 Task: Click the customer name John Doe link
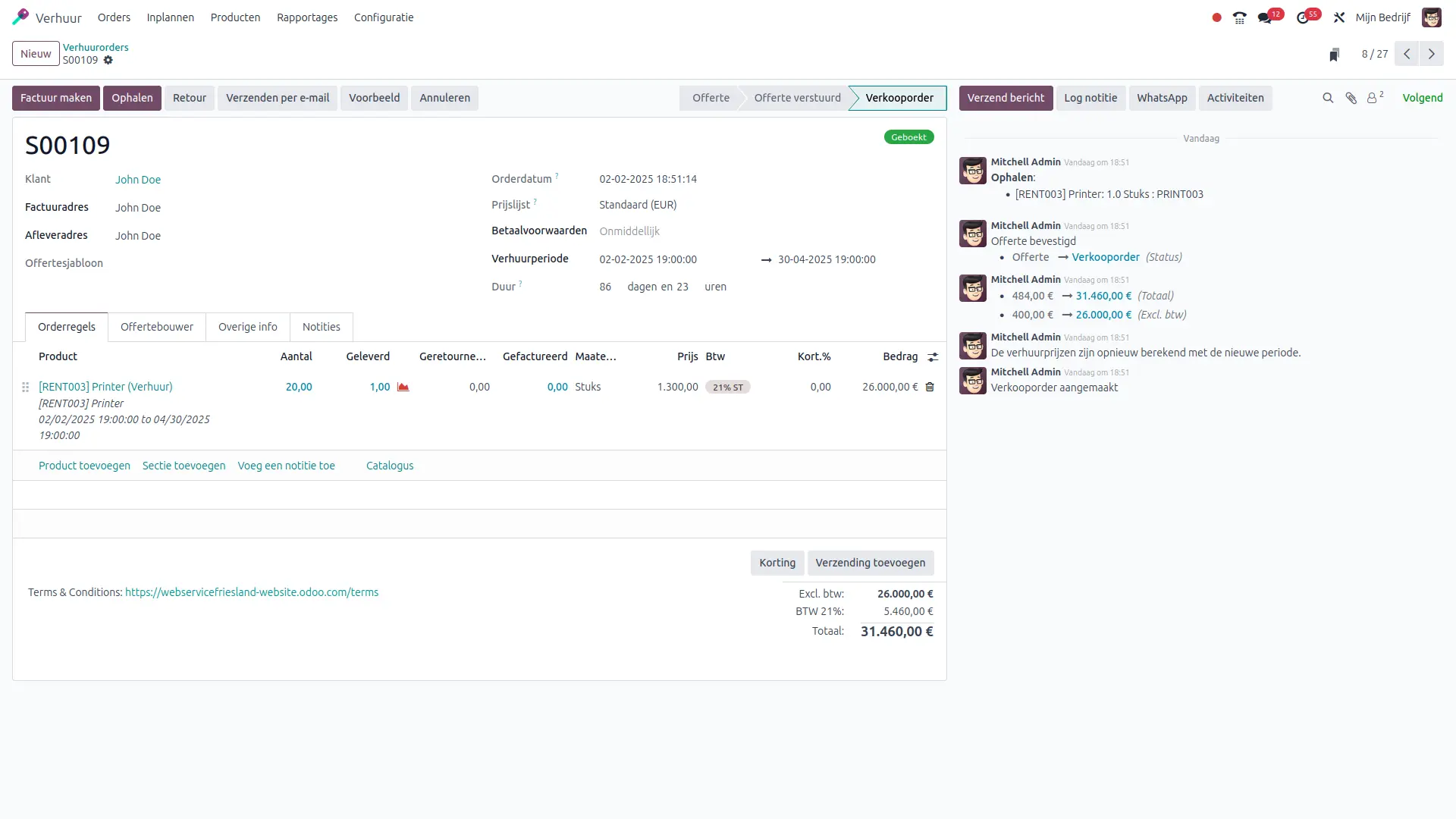(138, 179)
